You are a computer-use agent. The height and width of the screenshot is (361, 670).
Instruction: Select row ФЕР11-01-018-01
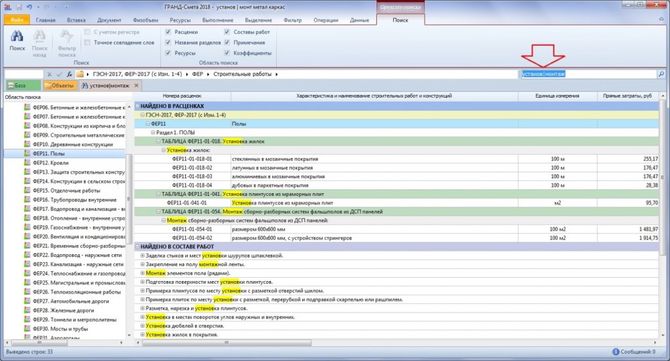(x=396, y=159)
